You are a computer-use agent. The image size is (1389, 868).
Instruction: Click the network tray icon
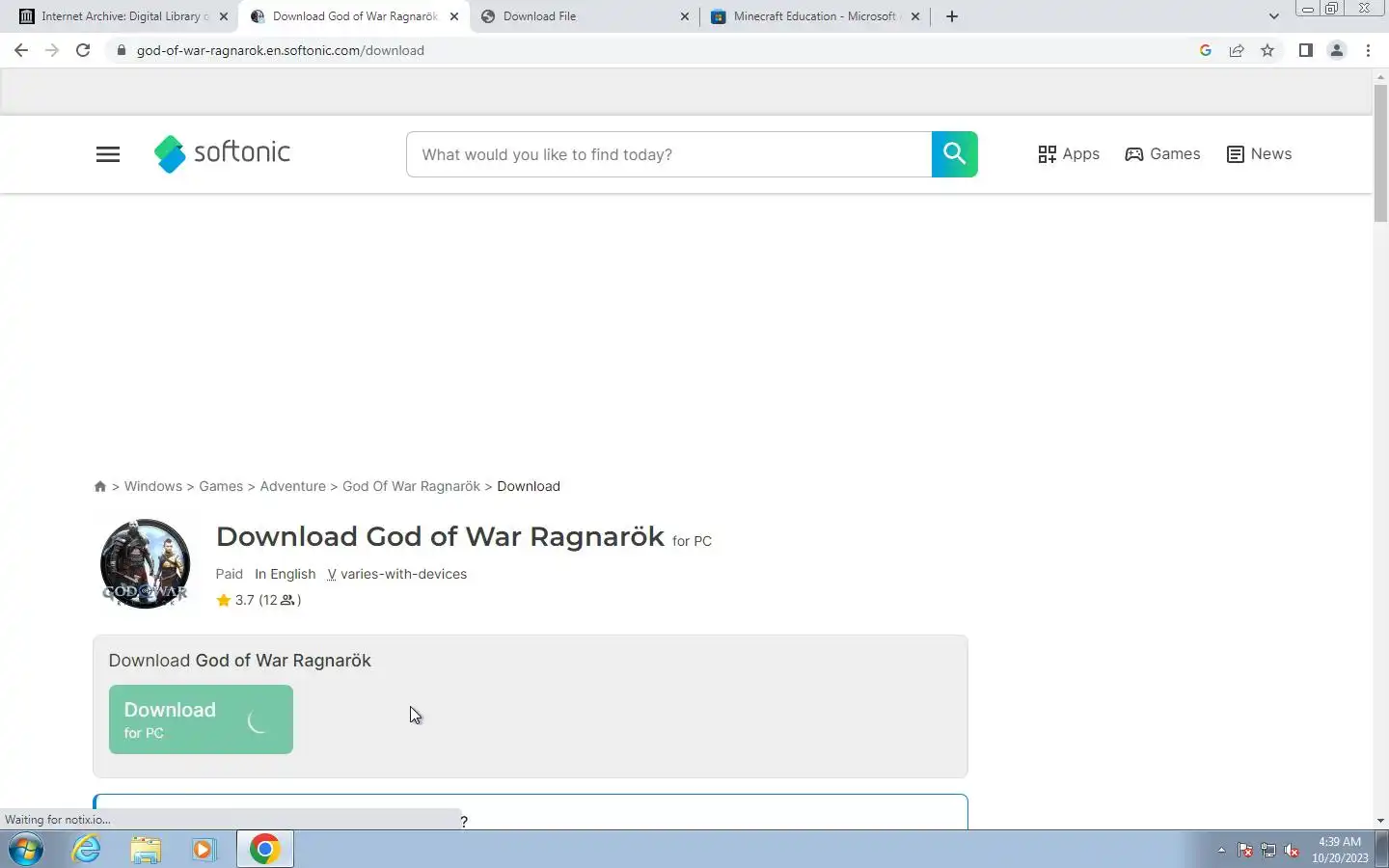1268,851
